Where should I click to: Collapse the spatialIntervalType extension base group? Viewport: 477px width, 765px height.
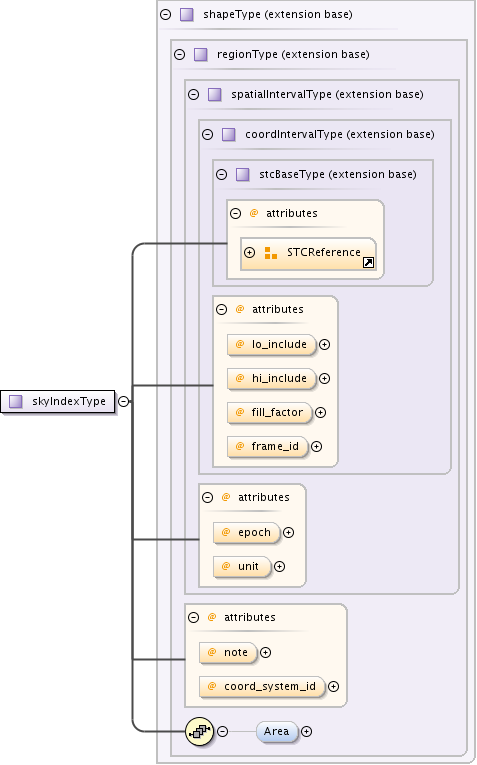pyautogui.click(x=194, y=95)
